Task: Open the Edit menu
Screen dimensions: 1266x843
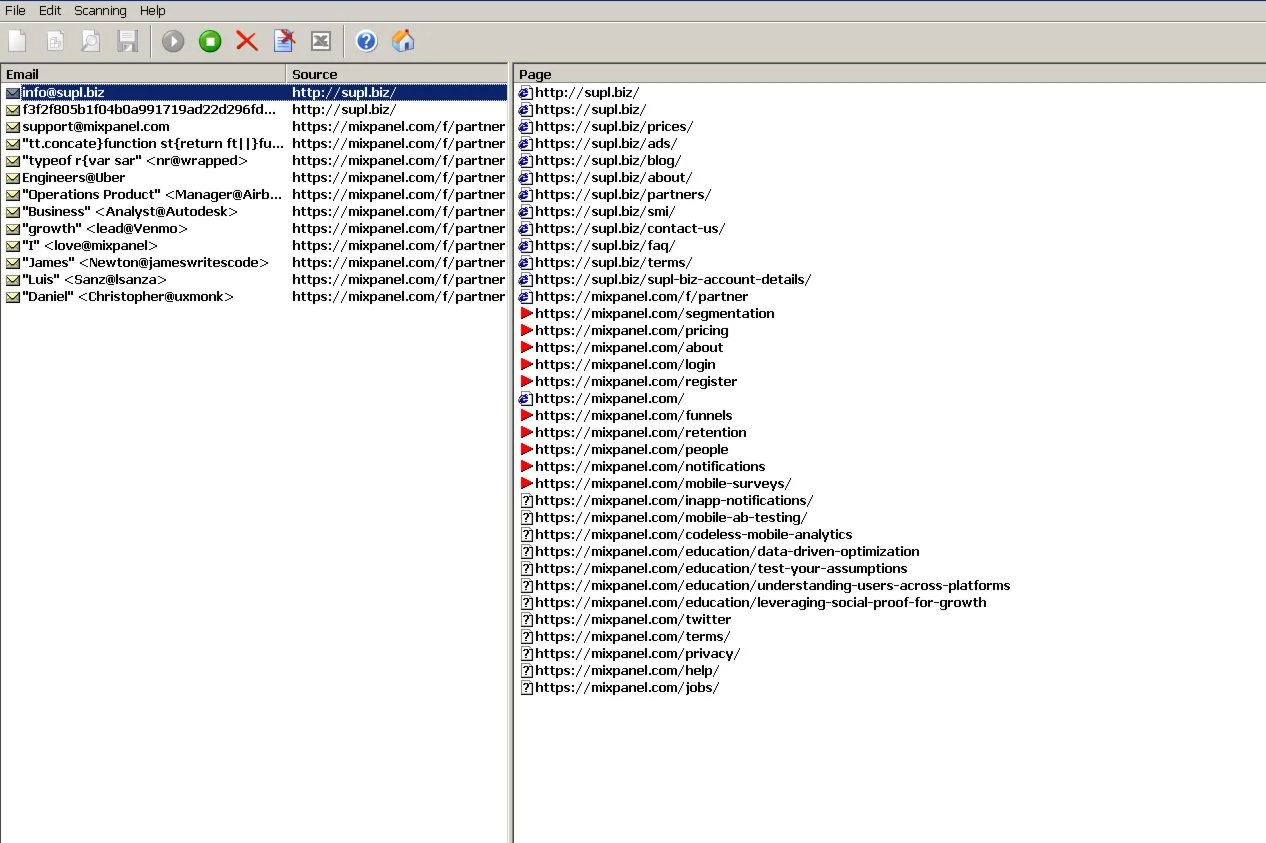Action: pos(50,10)
